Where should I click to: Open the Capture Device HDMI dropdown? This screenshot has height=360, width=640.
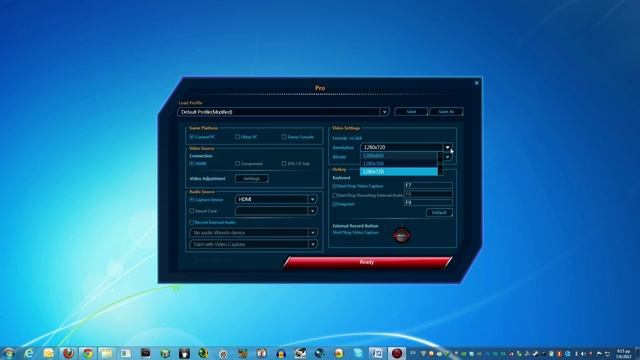pos(312,199)
